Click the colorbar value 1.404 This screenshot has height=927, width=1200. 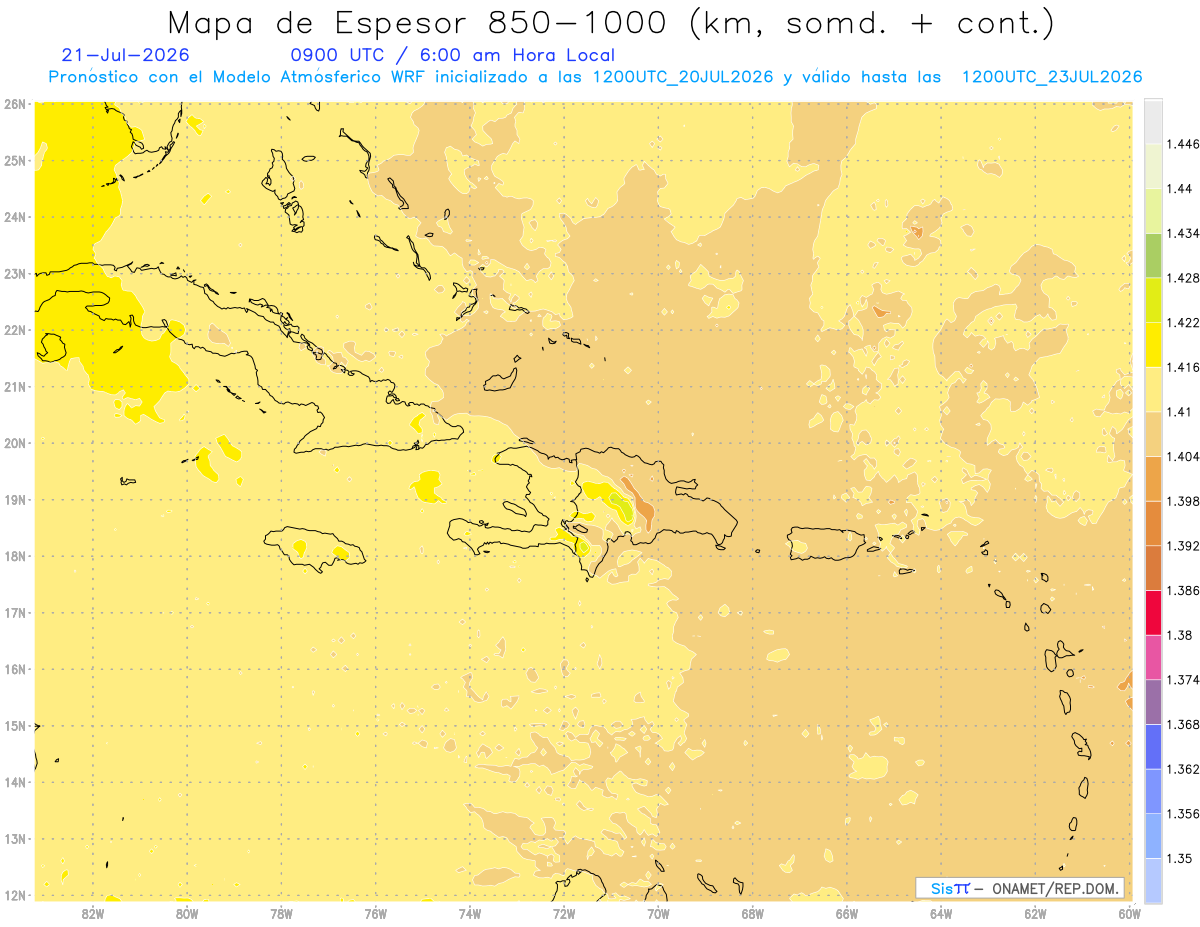(1183, 457)
